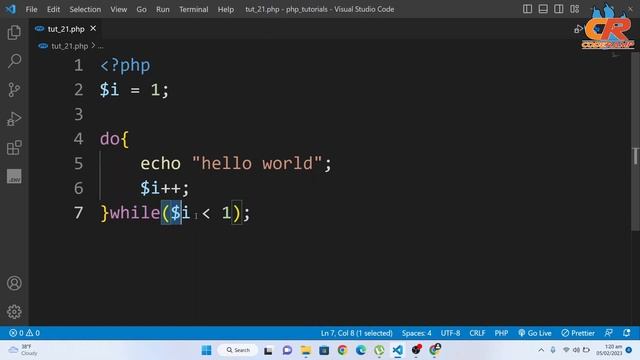Open the Source Control view
640x360 pixels.
(x=14, y=90)
